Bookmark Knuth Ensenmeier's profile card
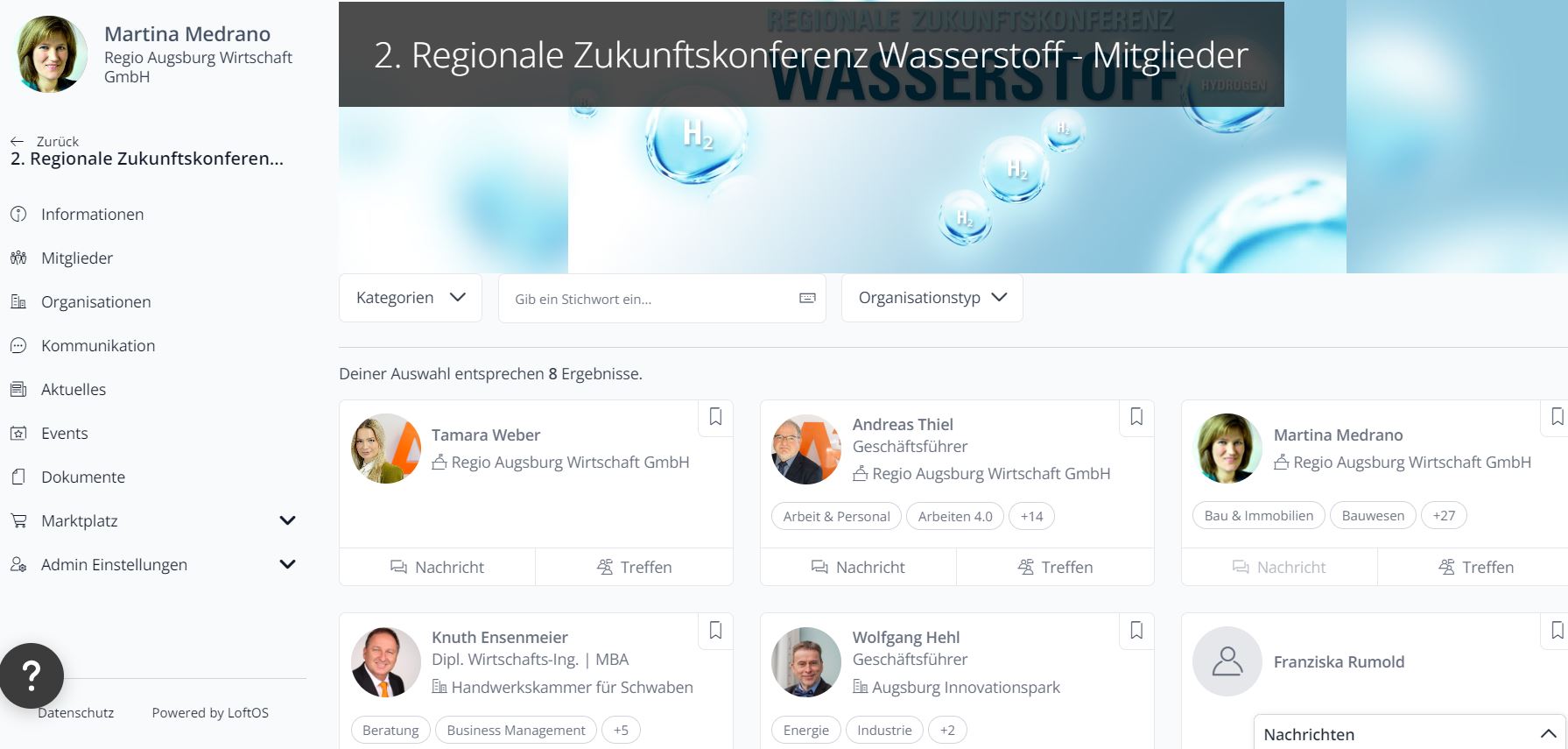 click(715, 630)
